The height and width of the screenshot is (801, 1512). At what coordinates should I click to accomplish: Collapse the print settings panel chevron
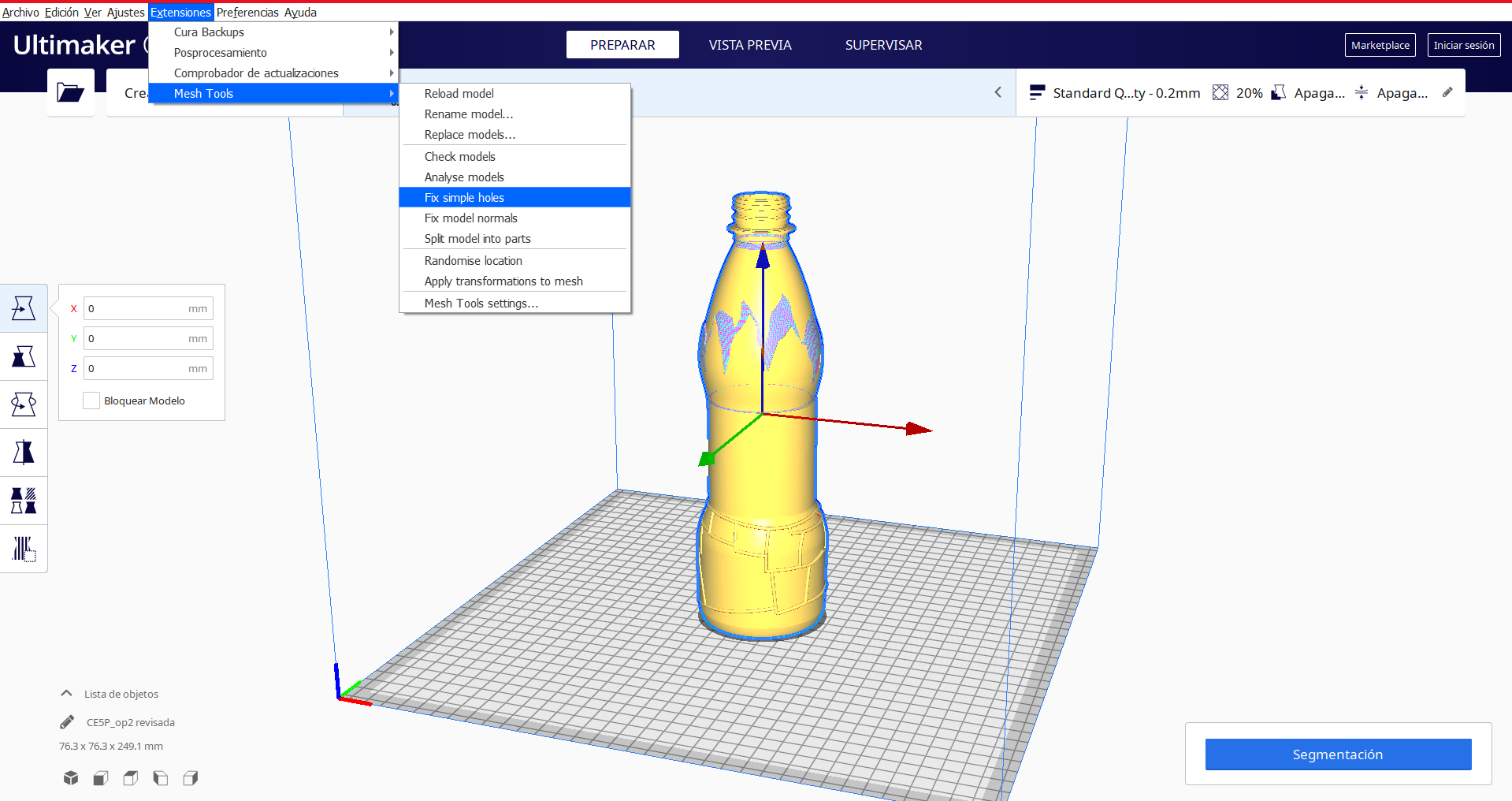(x=997, y=92)
